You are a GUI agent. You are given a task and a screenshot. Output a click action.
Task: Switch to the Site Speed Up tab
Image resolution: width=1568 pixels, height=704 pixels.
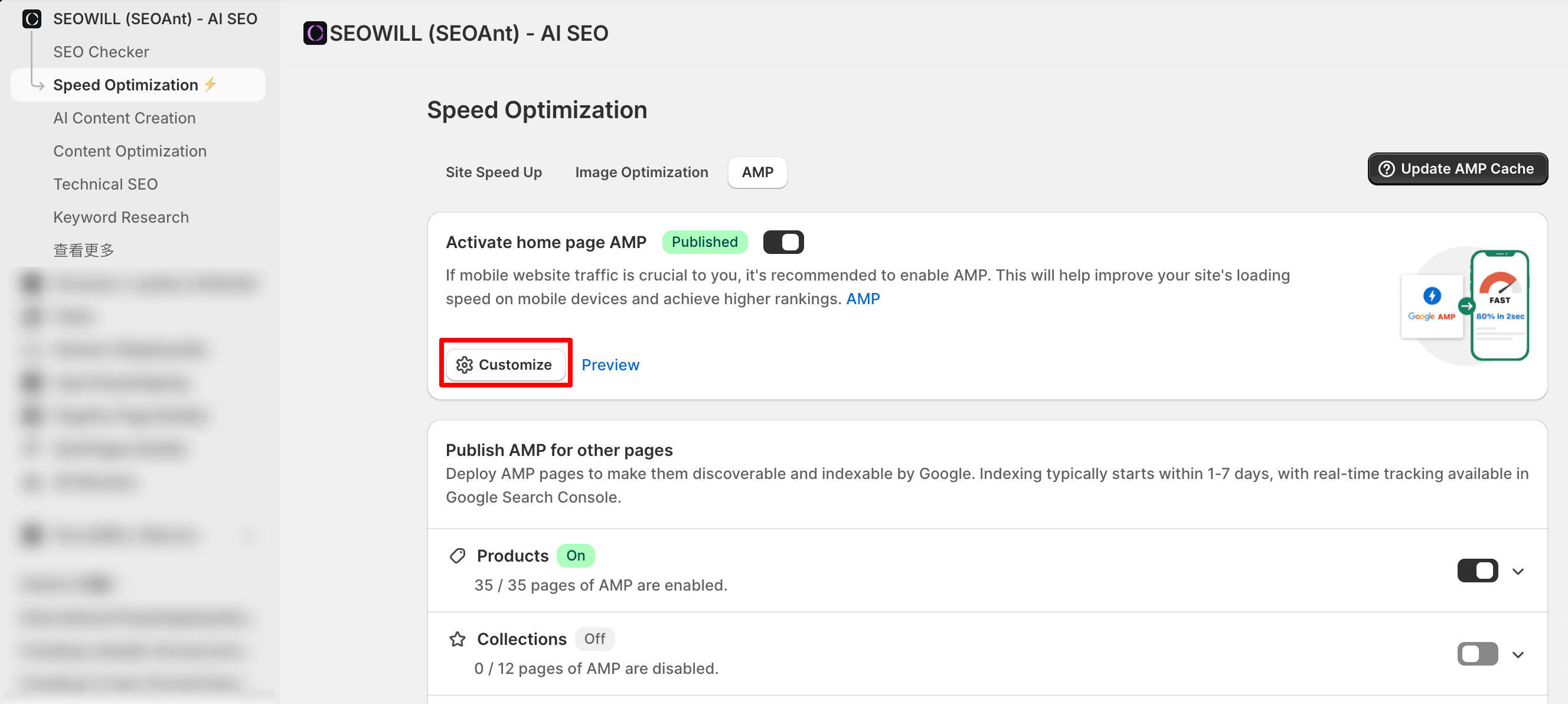(493, 172)
